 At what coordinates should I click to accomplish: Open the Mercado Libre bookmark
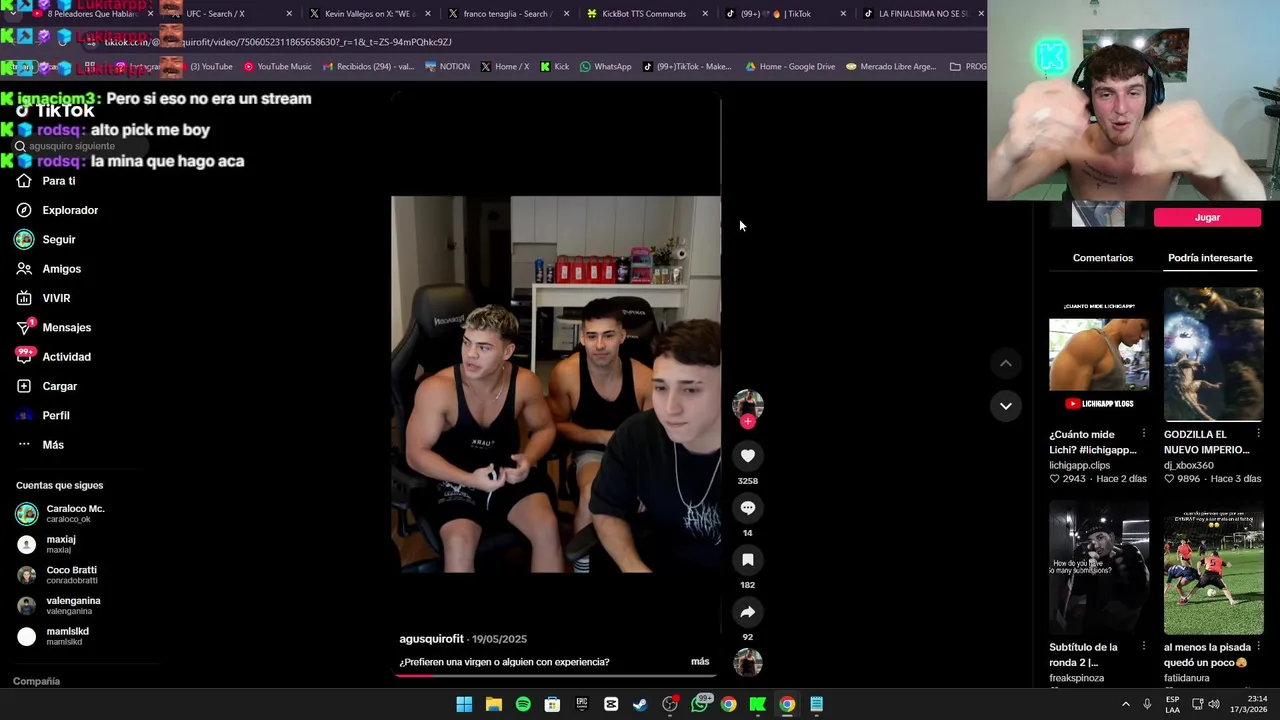891,67
